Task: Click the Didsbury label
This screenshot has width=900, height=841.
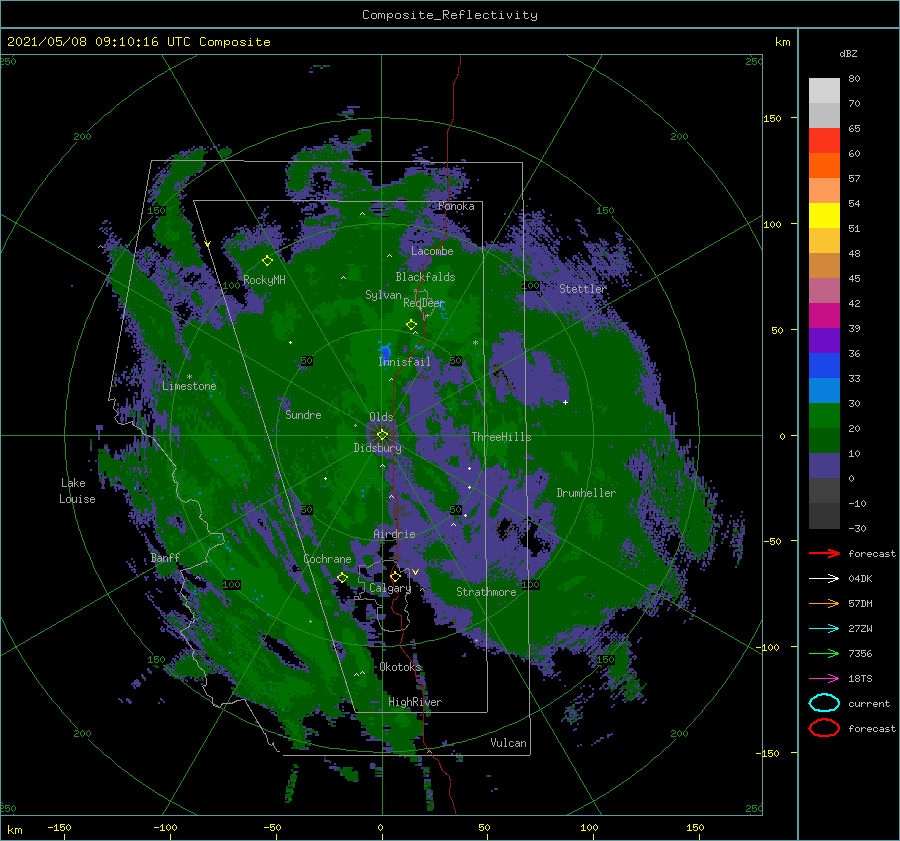Action: [x=378, y=448]
